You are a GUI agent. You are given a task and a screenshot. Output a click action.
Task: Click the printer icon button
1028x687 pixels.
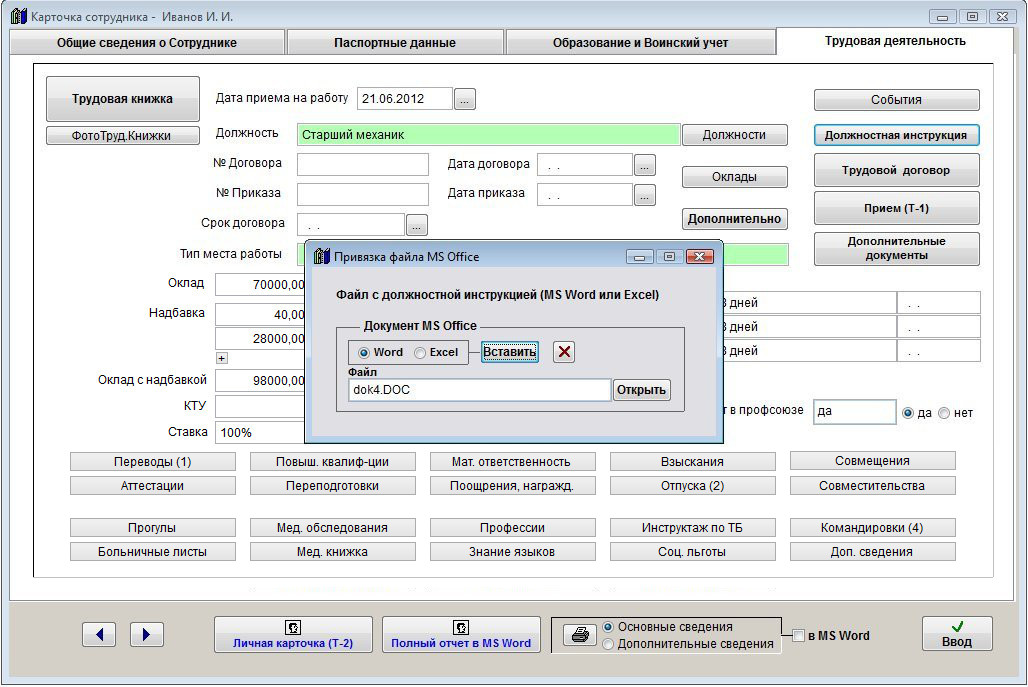click(578, 635)
